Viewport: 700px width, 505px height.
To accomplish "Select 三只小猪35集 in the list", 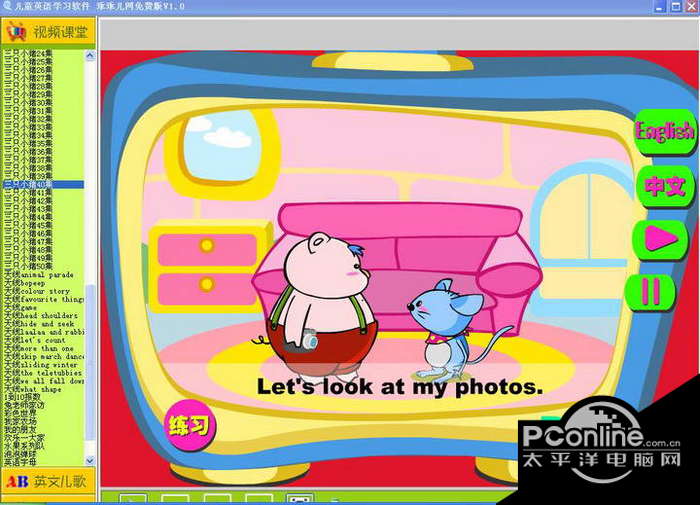I will pos(28,144).
